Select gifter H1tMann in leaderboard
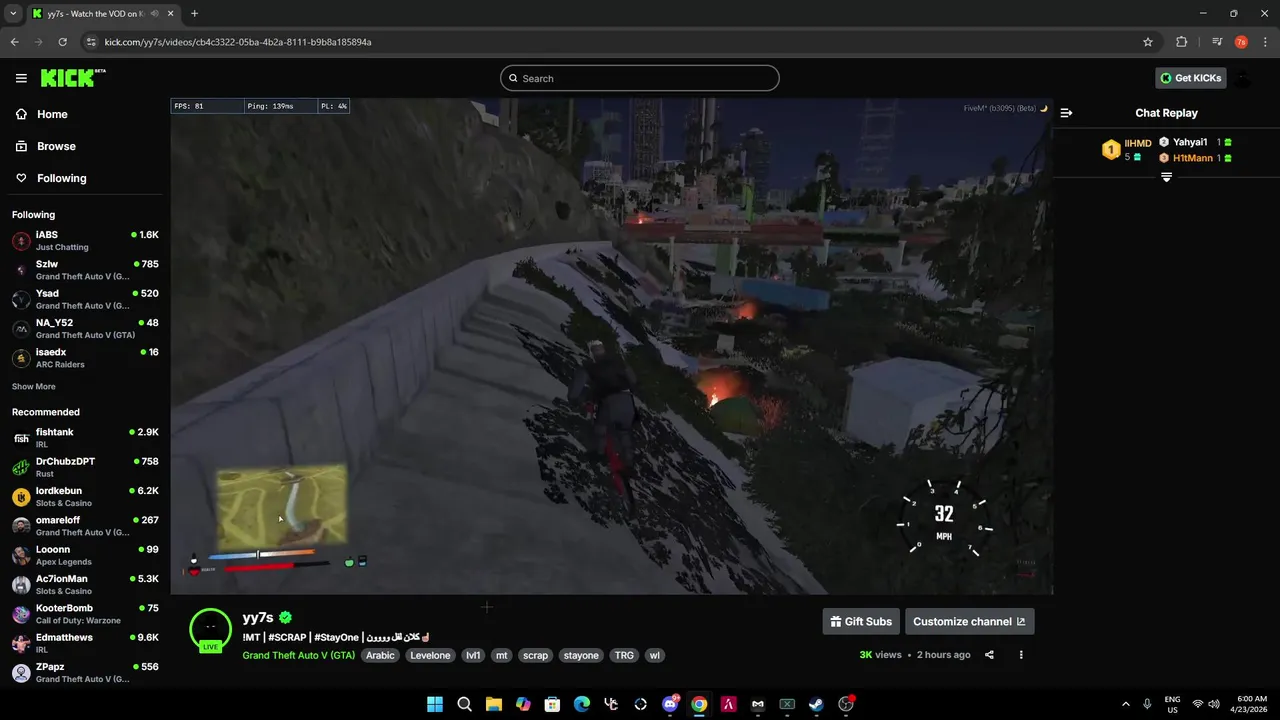 pos(1196,158)
